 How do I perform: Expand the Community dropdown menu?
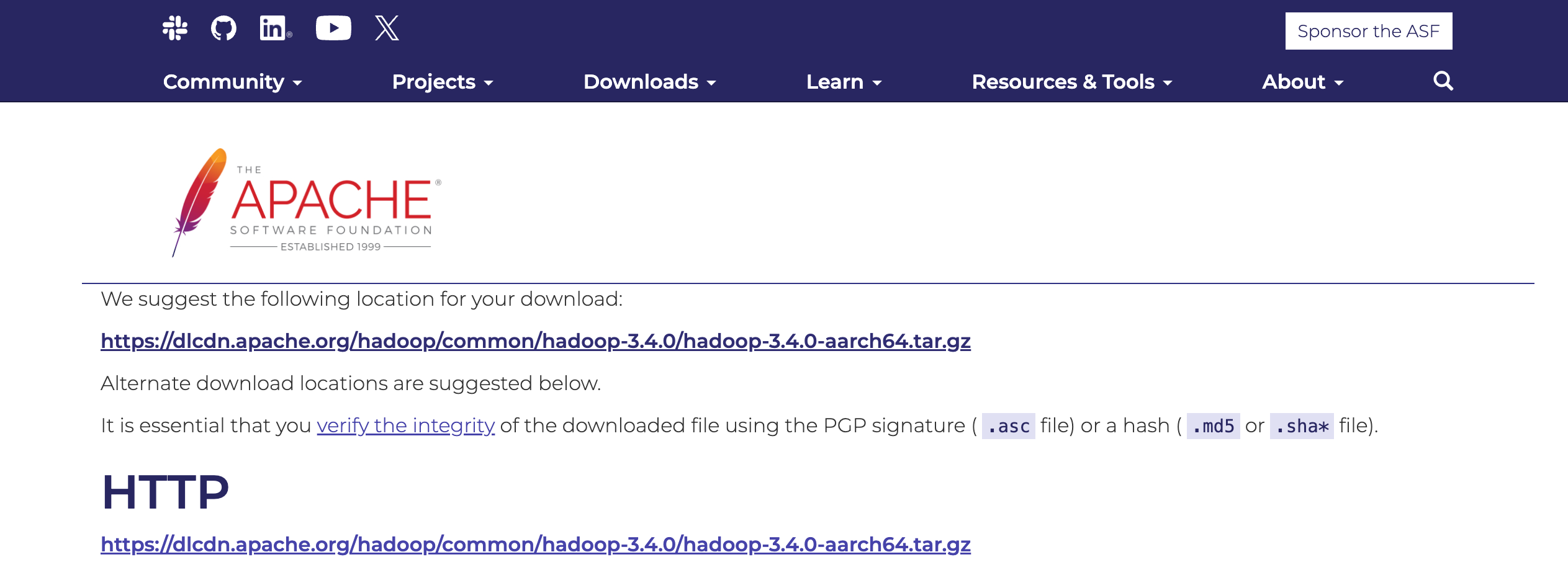click(x=233, y=82)
